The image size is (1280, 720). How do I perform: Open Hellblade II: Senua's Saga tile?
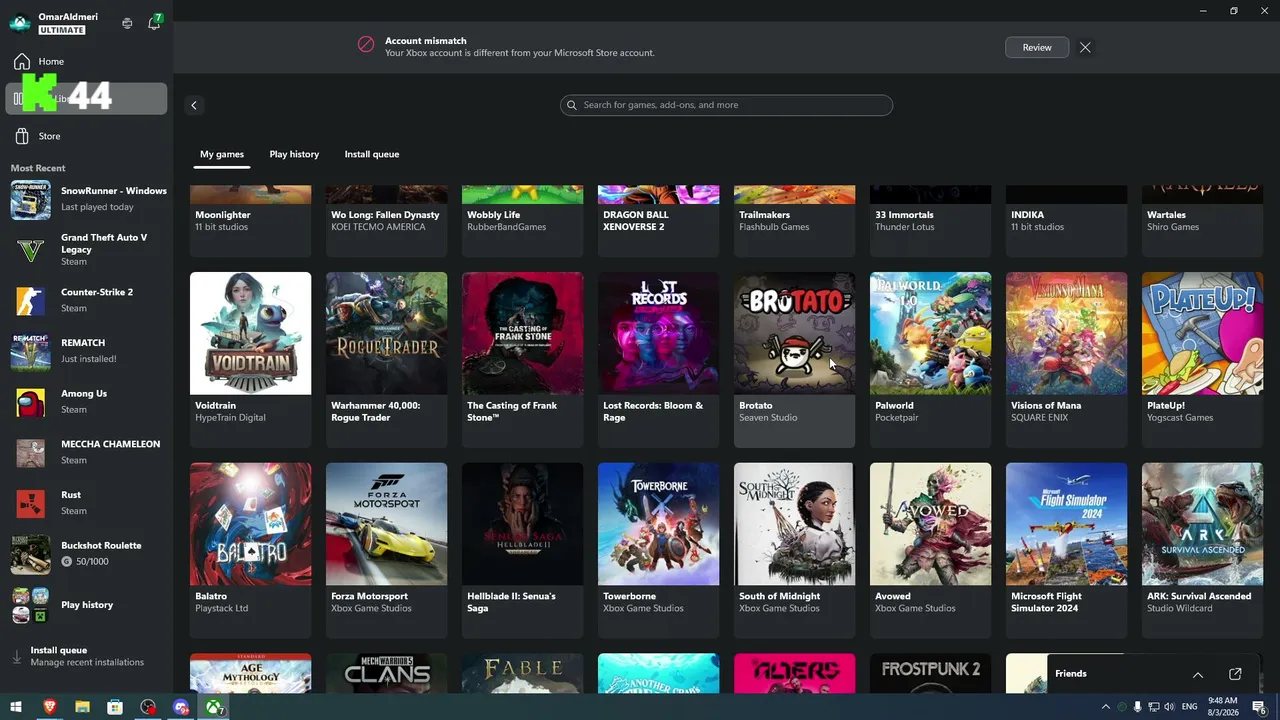coord(522,550)
